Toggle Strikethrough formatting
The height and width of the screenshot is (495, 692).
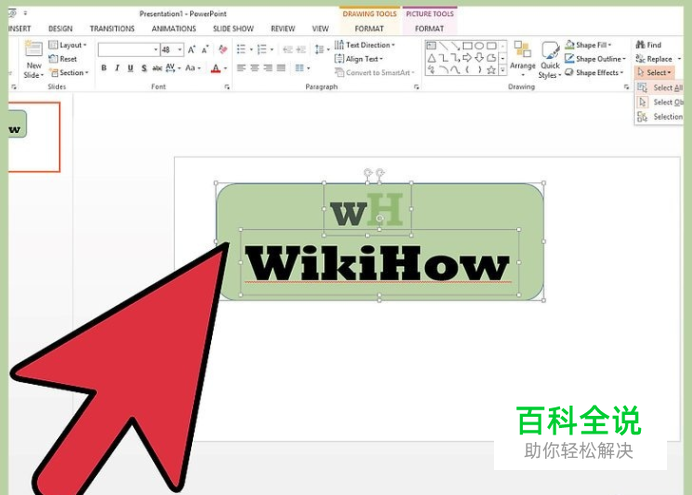pyautogui.click(x=157, y=68)
